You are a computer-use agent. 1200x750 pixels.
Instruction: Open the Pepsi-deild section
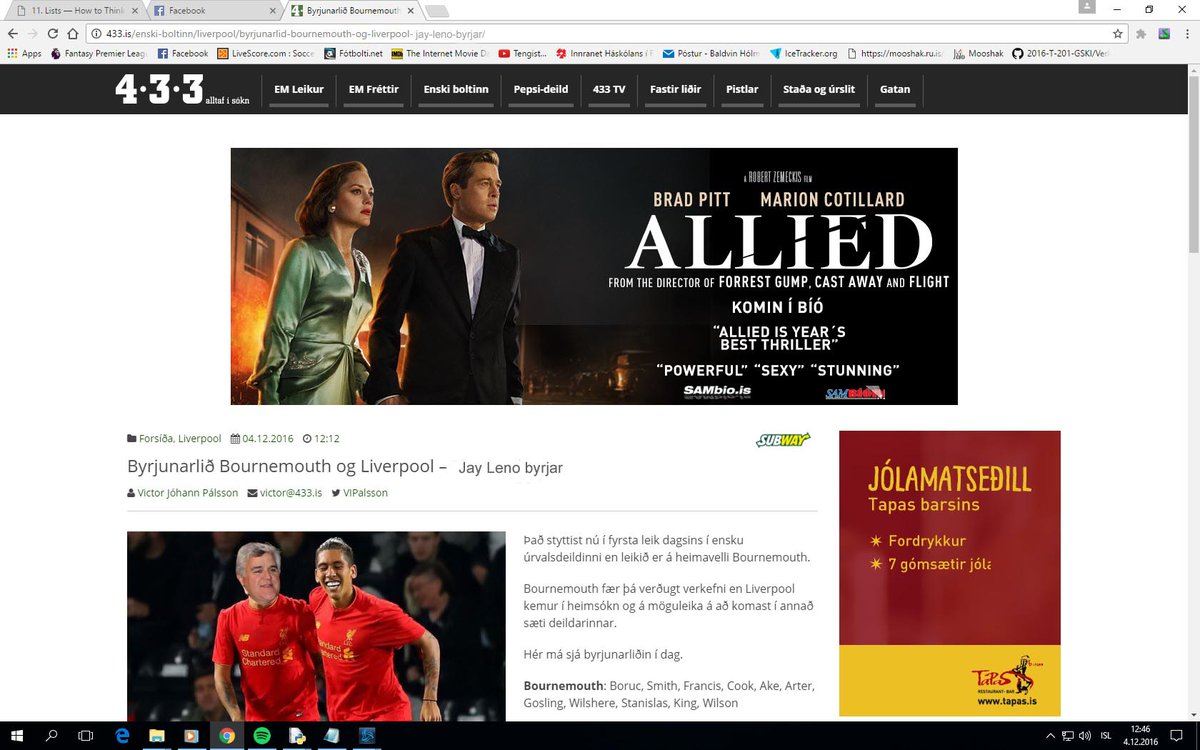click(x=540, y=89)
